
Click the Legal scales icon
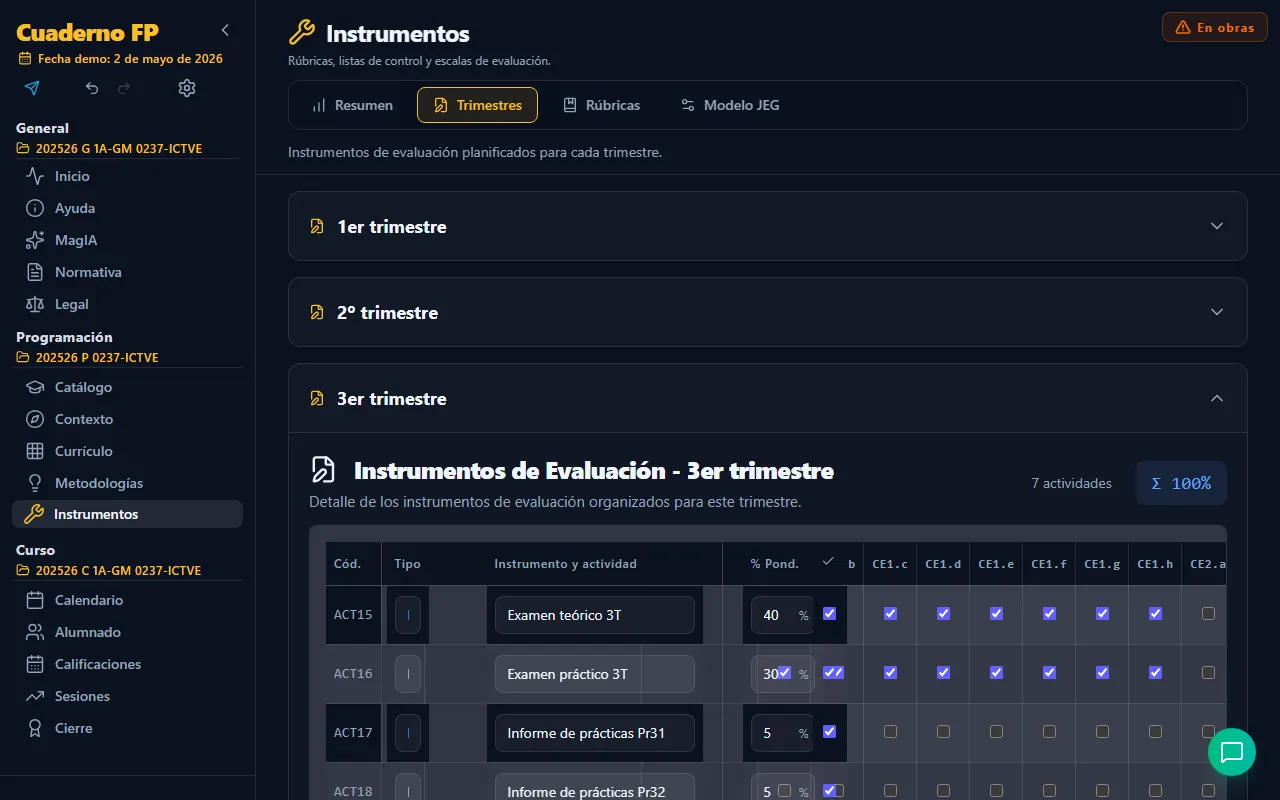tap(35, 304)
